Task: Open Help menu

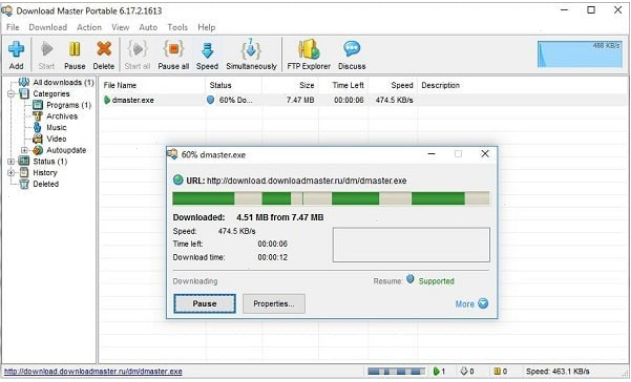Action: pyautogui.click(x=206, y=27)
